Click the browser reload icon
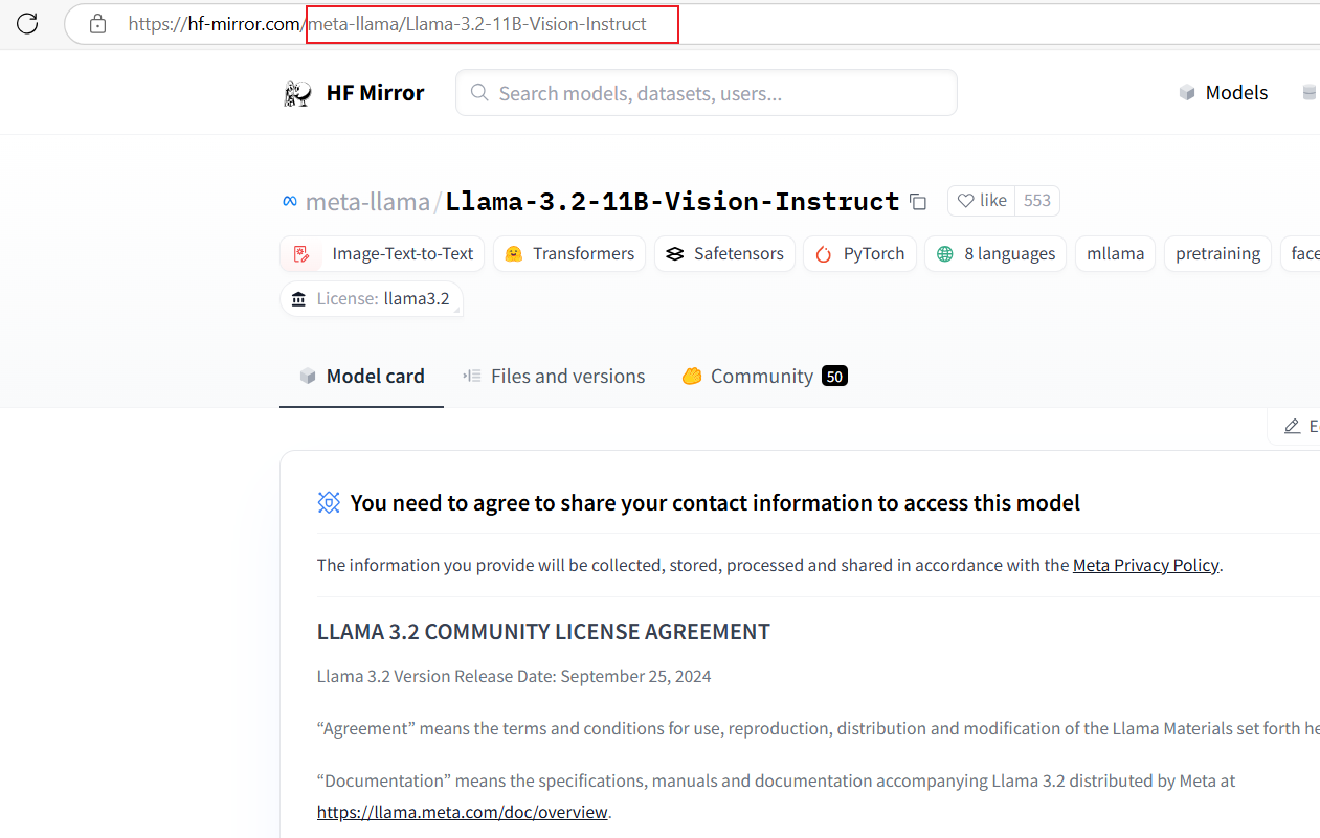The image size is (1320, 838). (28, 24)
